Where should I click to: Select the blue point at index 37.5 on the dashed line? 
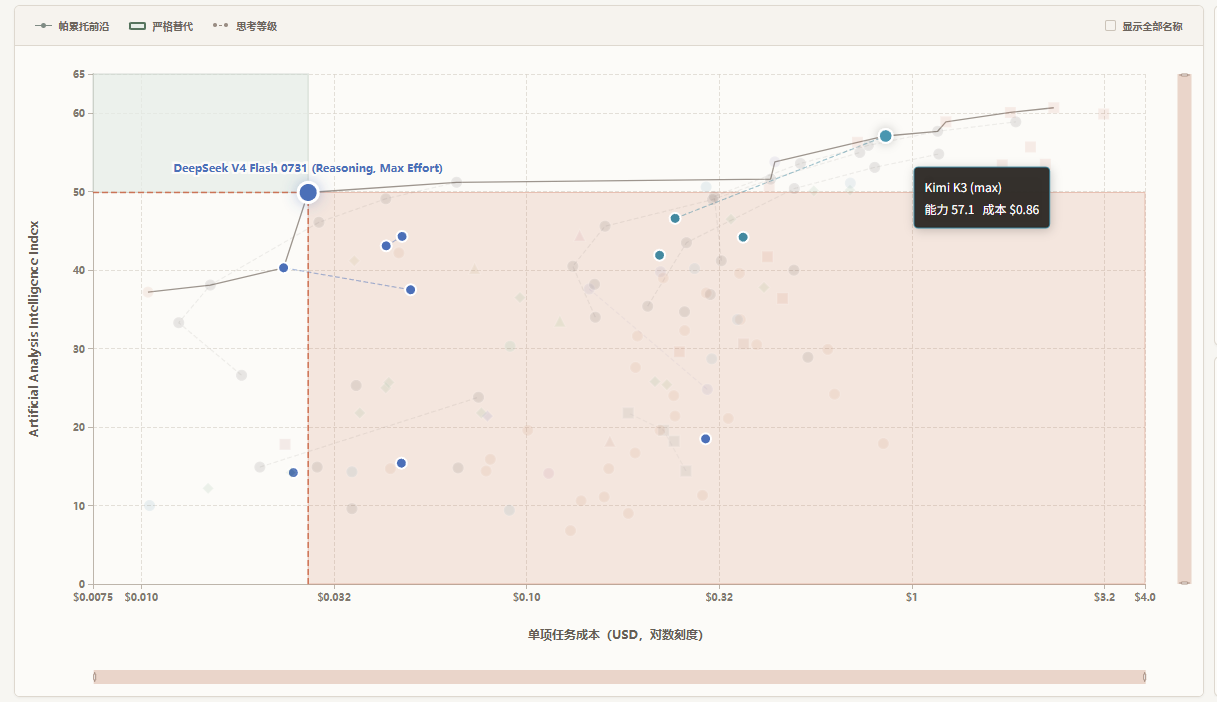(x=410, y=290)
